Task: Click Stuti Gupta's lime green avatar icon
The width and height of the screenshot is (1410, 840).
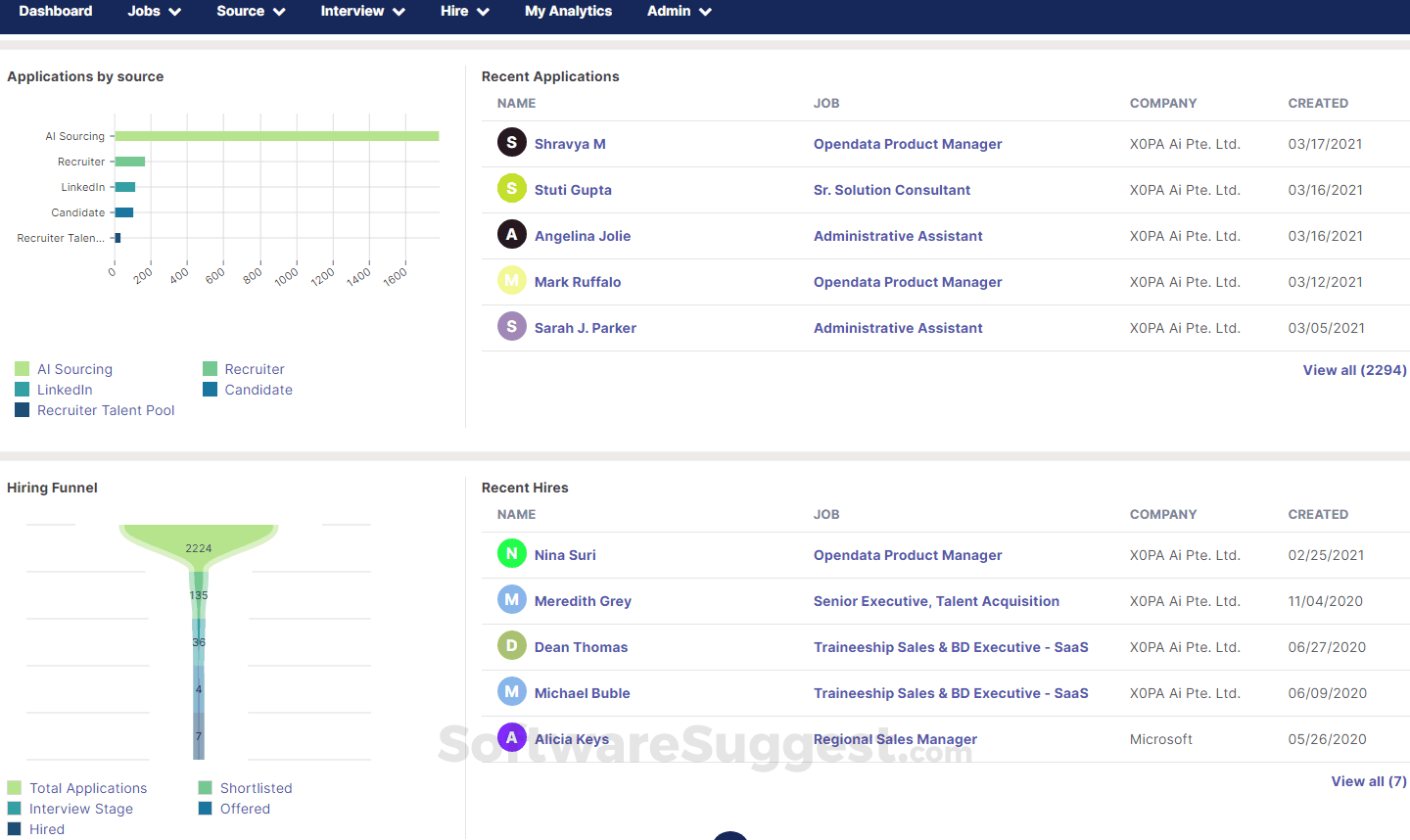Action: click(511, 189)
